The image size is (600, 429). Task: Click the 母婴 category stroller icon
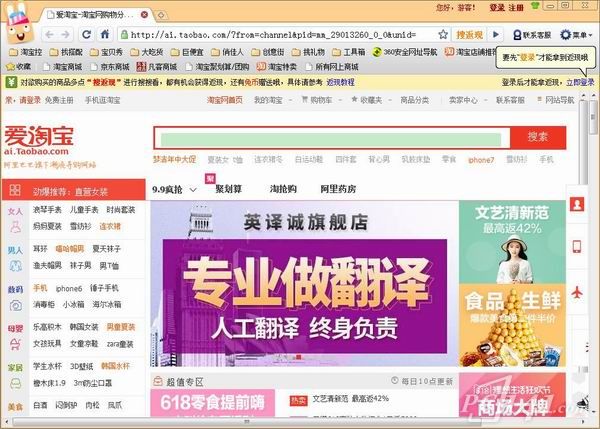pos(15,344)
